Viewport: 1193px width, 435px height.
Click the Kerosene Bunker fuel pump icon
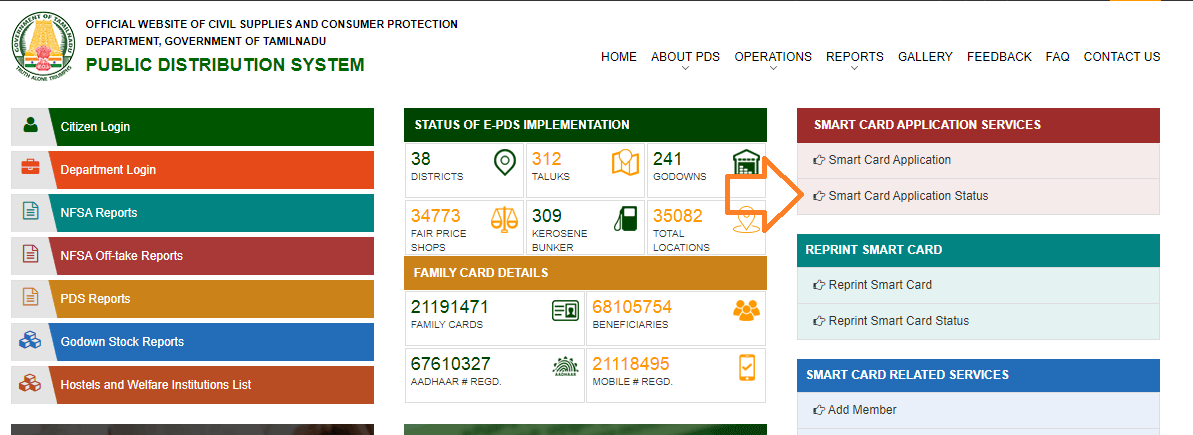pos(626,219)
